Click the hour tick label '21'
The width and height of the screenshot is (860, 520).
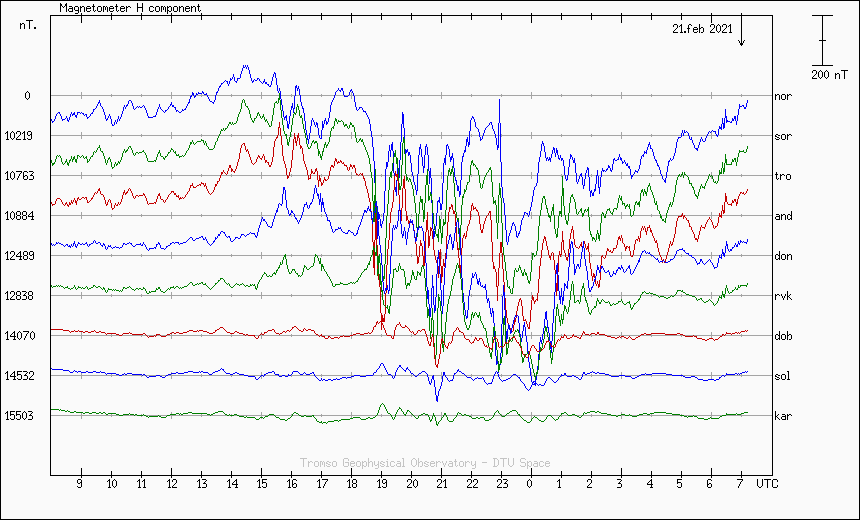coord(442,484)
